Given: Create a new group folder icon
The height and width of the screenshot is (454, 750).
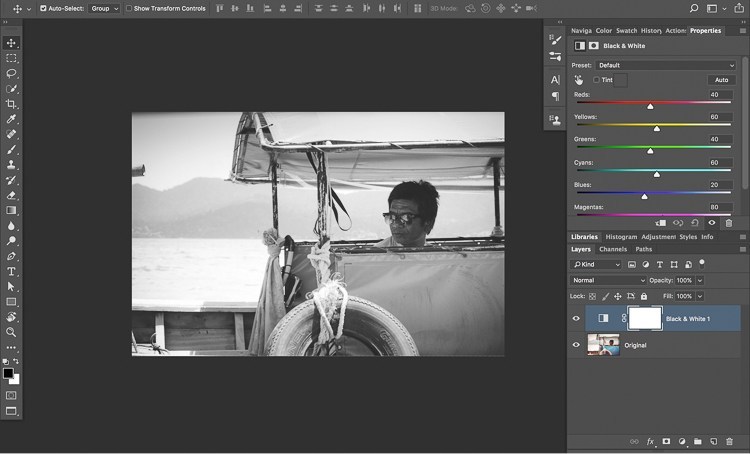Looking at the screenshot, I should [697, 442].
